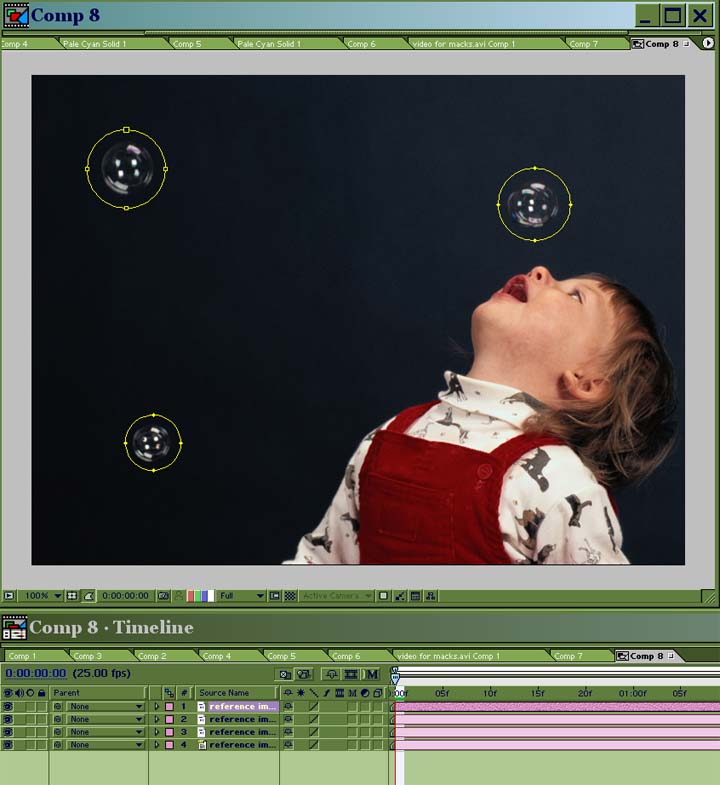The height and width of the screenshot is (785, 720).
Task: Toggle Live Update icon in the timeline
Action: click(x=284, y=674)
